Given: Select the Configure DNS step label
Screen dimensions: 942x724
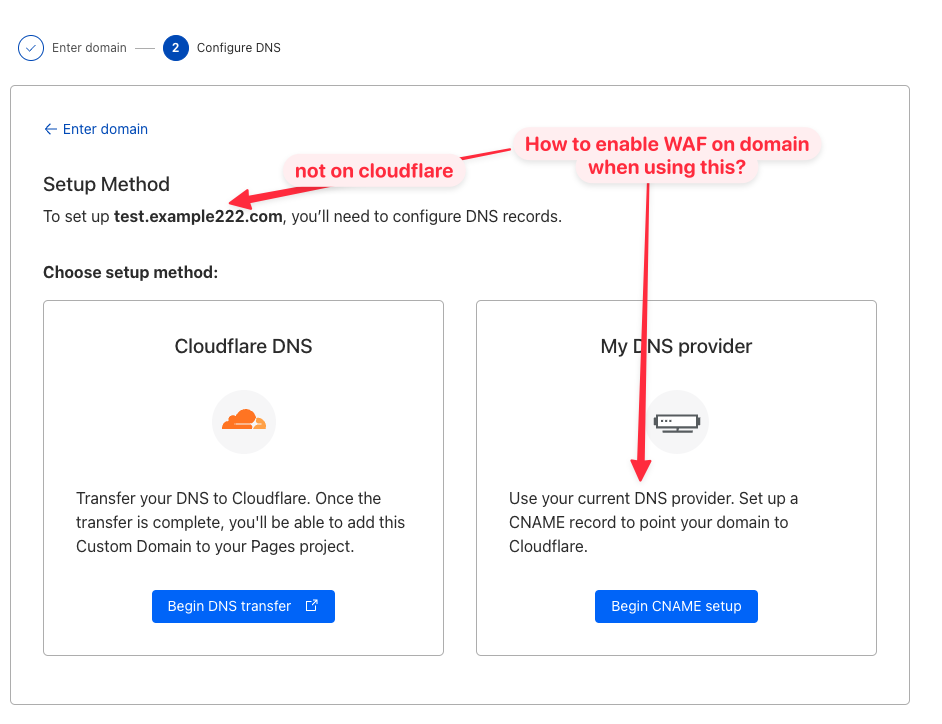Looking at the screenshot, I should pos(238,48).
